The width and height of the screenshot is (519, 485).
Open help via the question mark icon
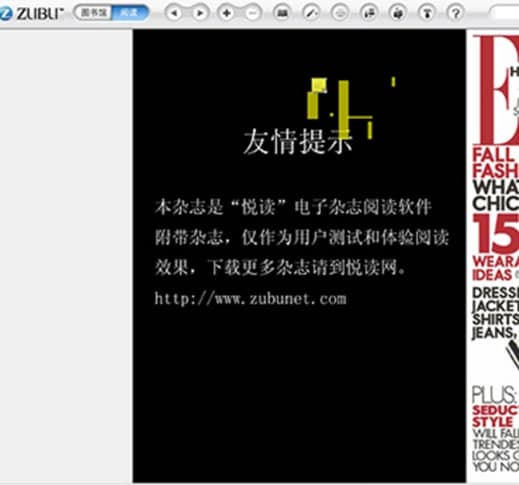point(456,13)
